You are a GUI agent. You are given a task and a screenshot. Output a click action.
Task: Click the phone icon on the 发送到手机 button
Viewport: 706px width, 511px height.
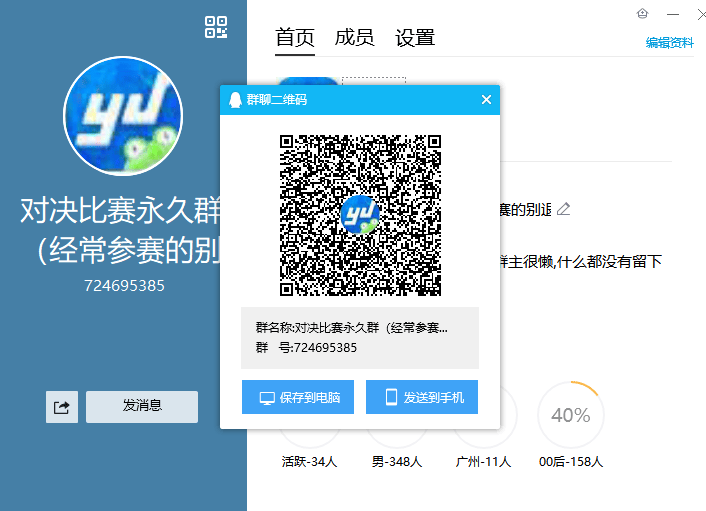pos(391,397)
